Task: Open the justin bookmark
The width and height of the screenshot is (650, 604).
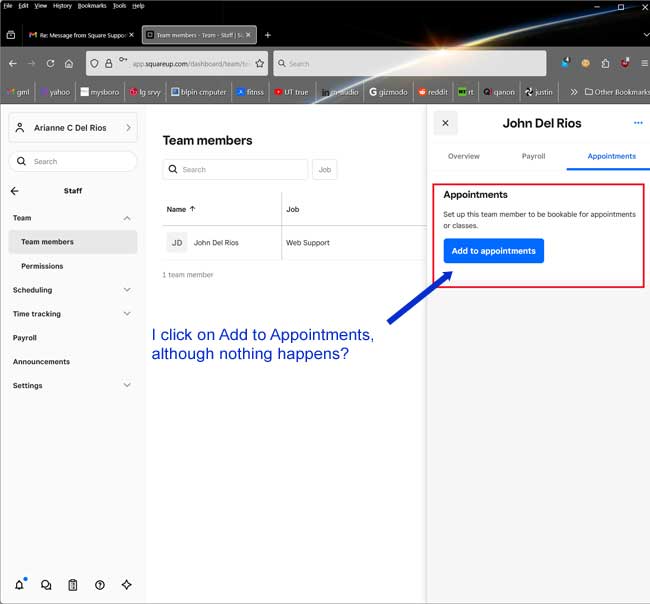Action: click(538, 92)
